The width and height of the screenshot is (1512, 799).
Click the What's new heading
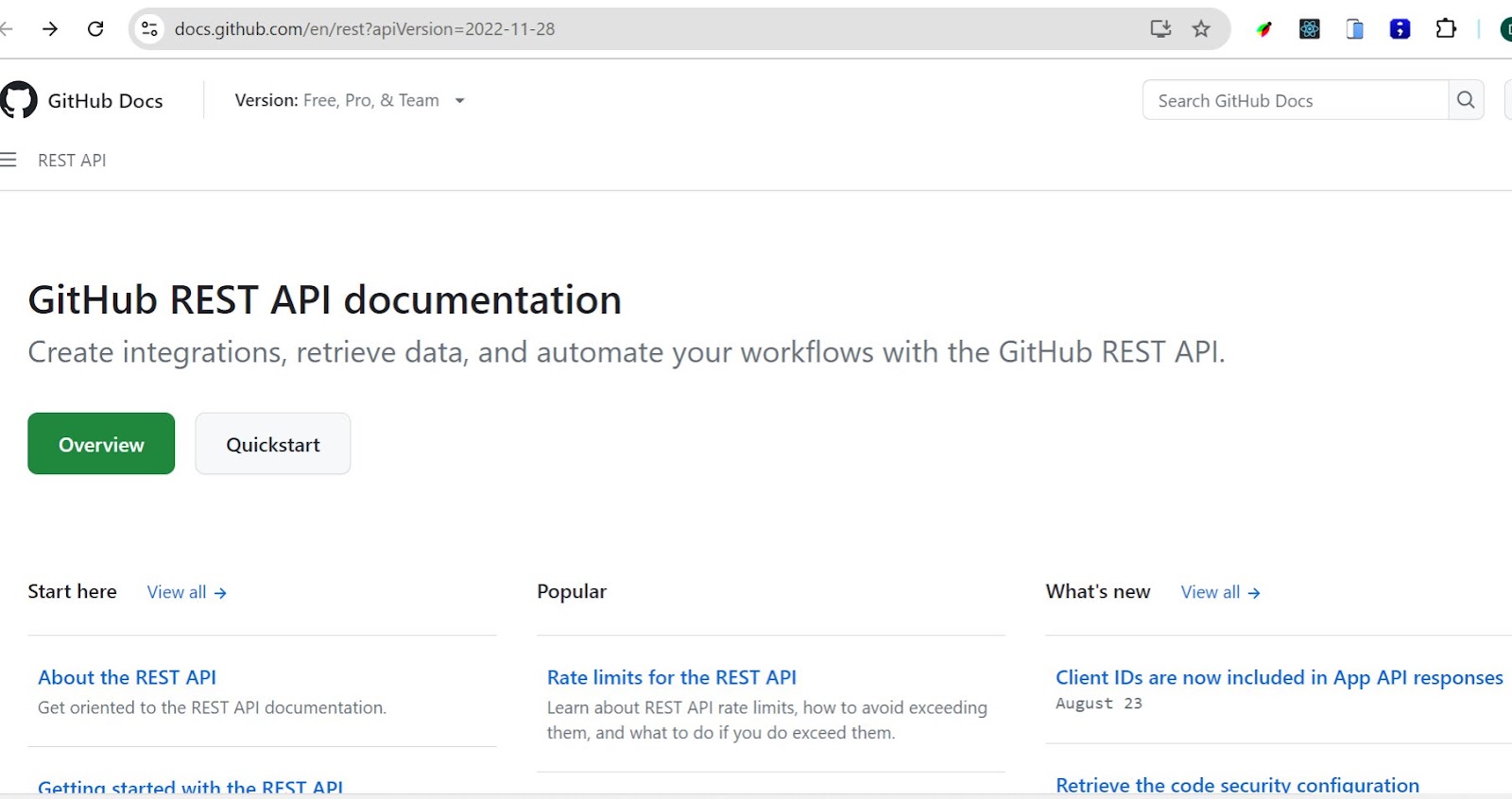(1097, 591)
